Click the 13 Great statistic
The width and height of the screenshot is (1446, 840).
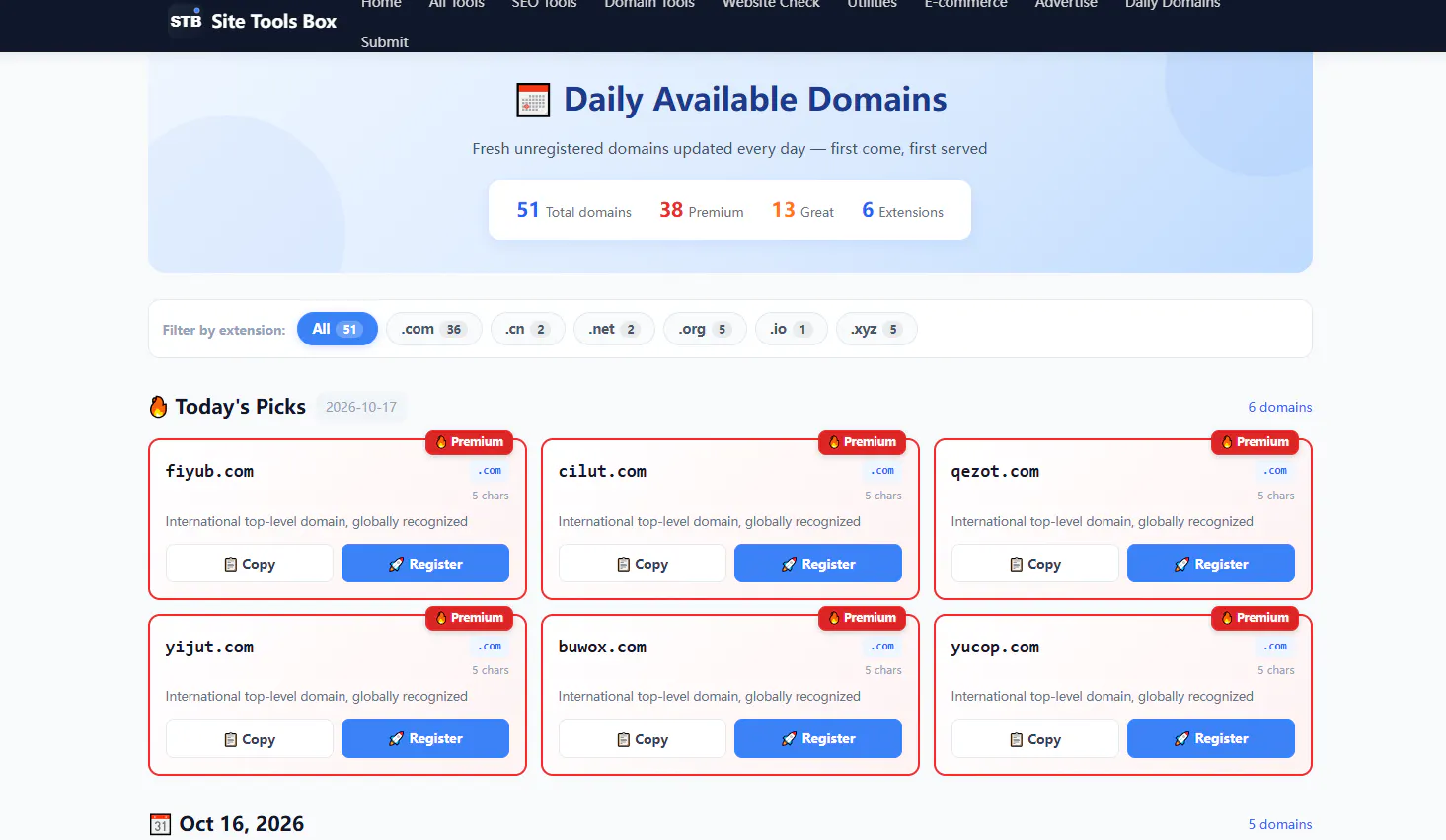802,210
